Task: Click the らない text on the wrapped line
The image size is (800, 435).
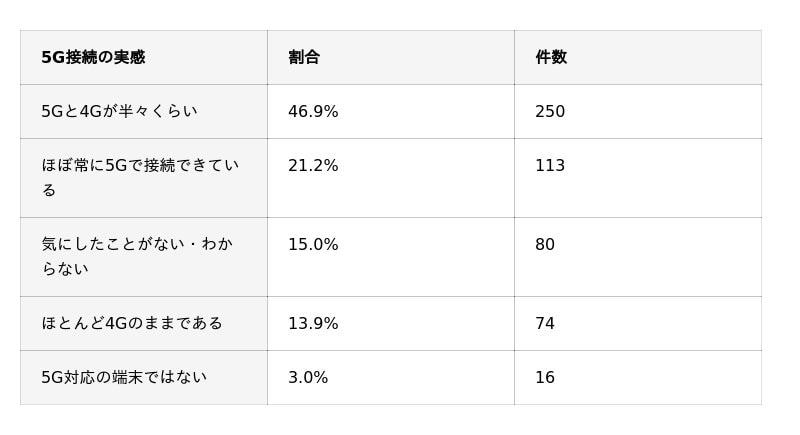Action: point(65,269)
